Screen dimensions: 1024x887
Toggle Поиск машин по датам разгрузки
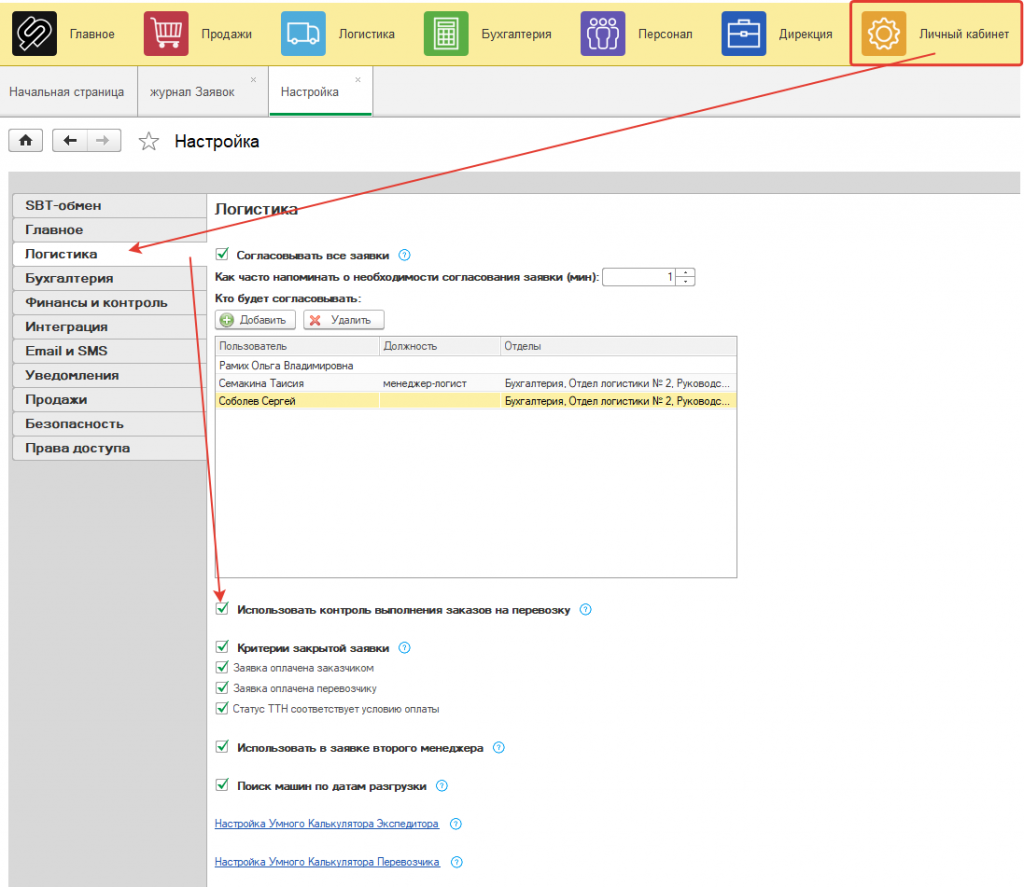pyautogui.click(x=222, y=785)
